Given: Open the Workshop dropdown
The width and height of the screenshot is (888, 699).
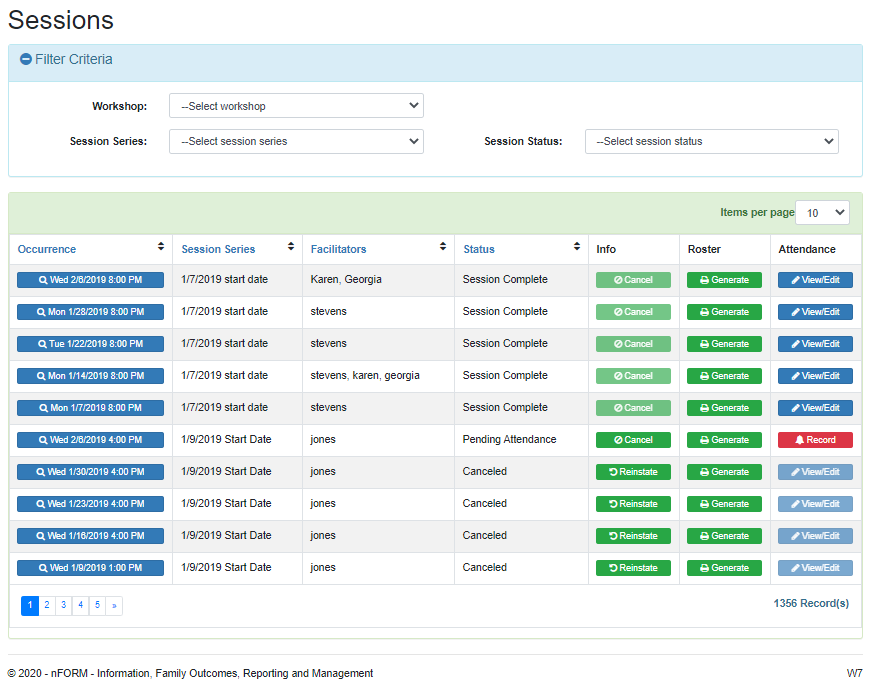Looking at the screenshot, I should (x=296, y=106).
